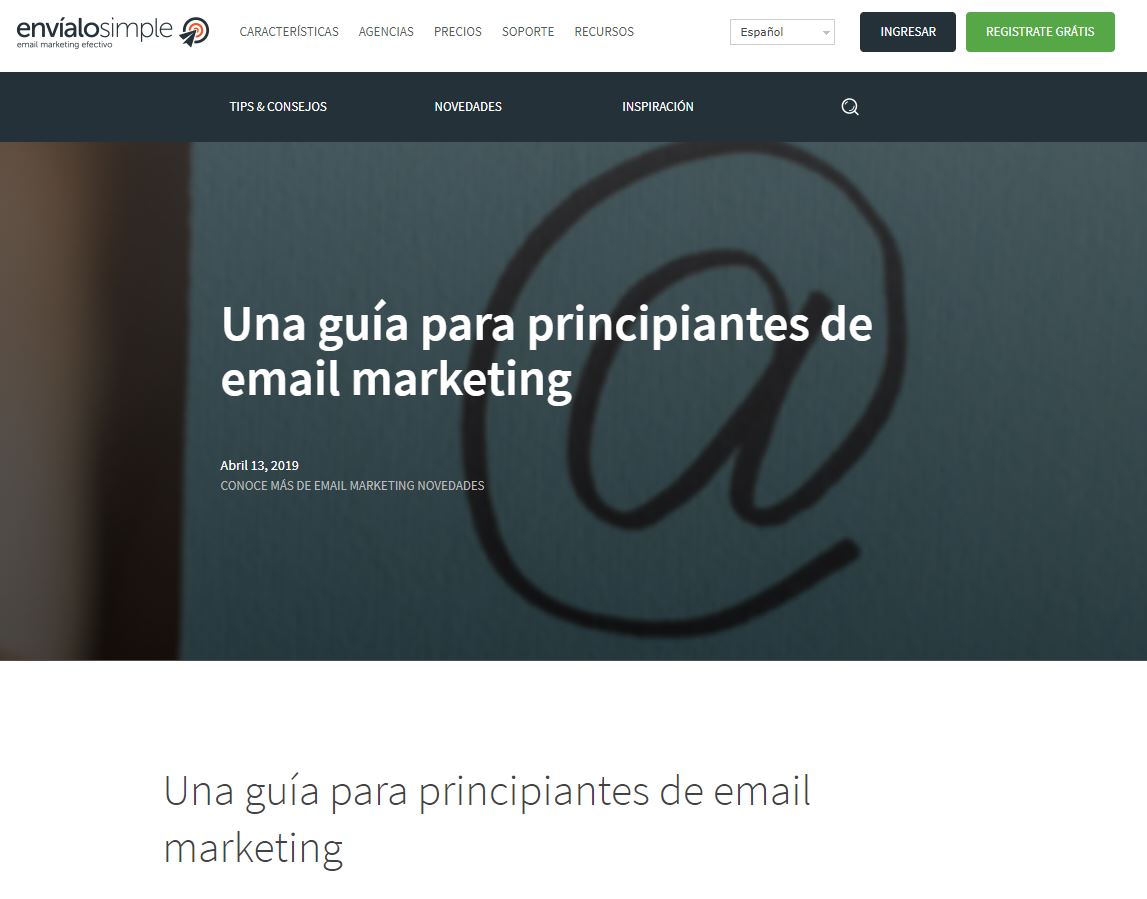This screenshot has height=899, width=1147.
Task: Follow the Conoce más de email marketing link
Action: click(317, 486)
